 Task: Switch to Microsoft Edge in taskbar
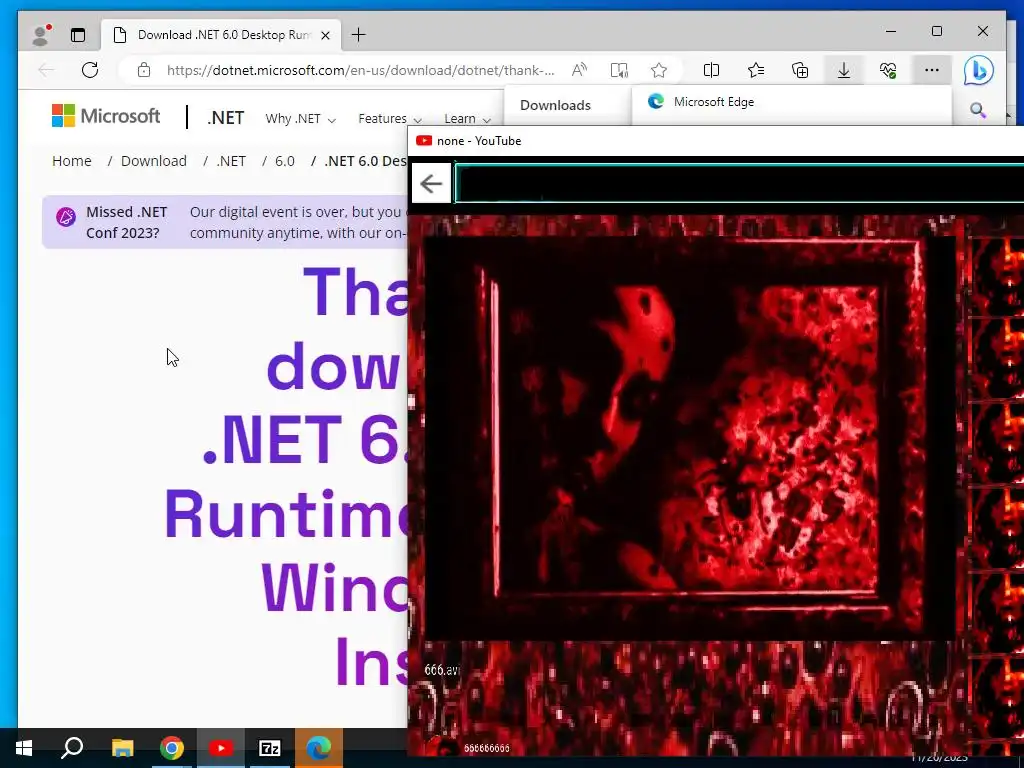319,748
